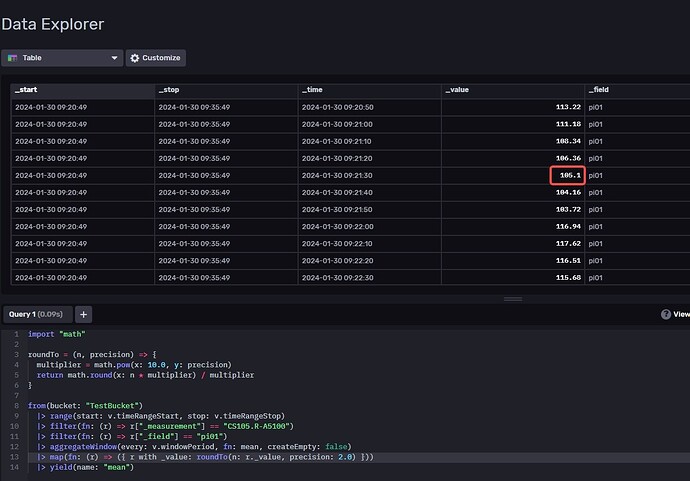Click the time 2024-01-30 09:22:10 cell

tap(370, 243)
